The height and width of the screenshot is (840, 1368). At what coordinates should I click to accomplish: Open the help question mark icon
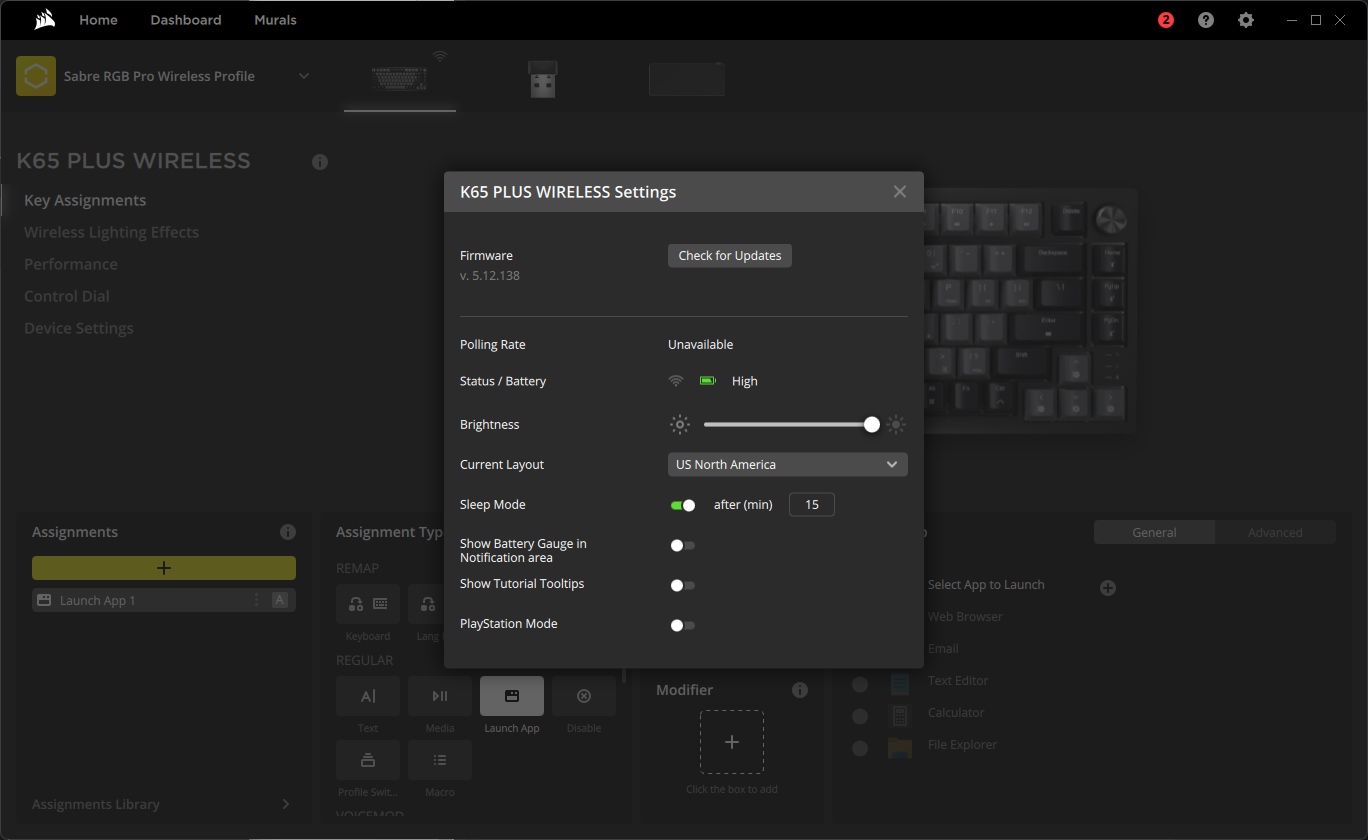coord(1206,20)
